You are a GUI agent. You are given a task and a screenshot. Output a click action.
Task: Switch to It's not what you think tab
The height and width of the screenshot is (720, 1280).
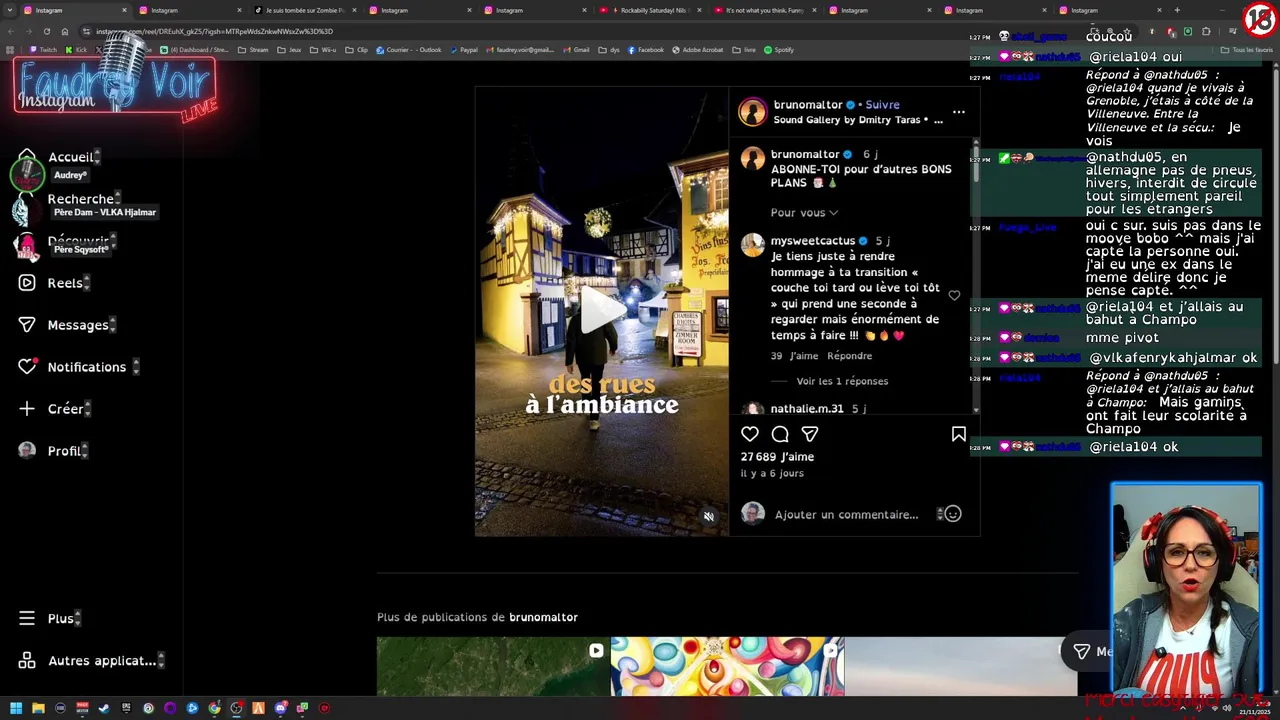point(765,10)
